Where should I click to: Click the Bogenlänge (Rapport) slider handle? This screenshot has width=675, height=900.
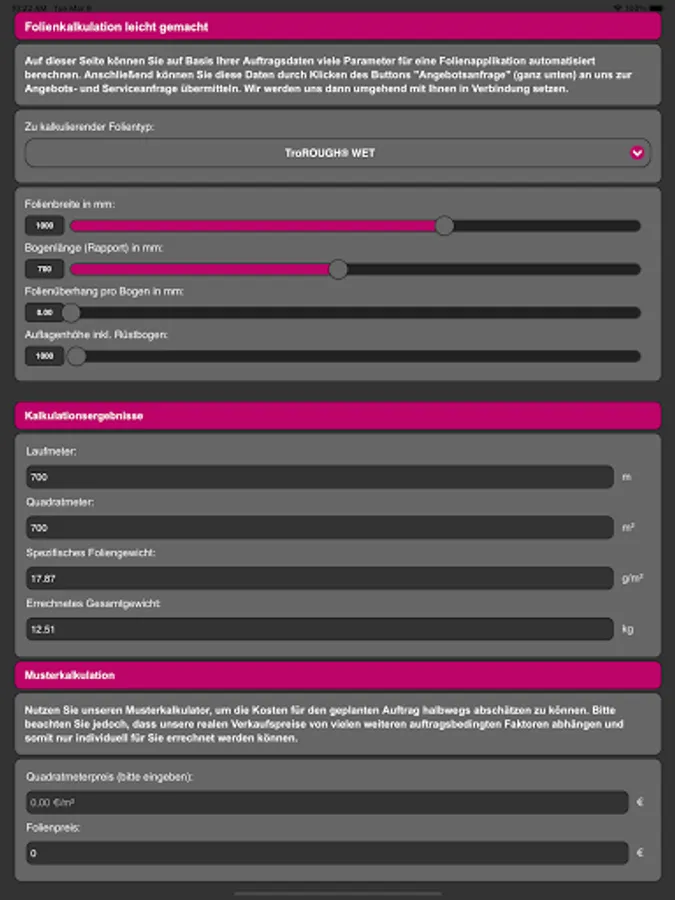338,269
